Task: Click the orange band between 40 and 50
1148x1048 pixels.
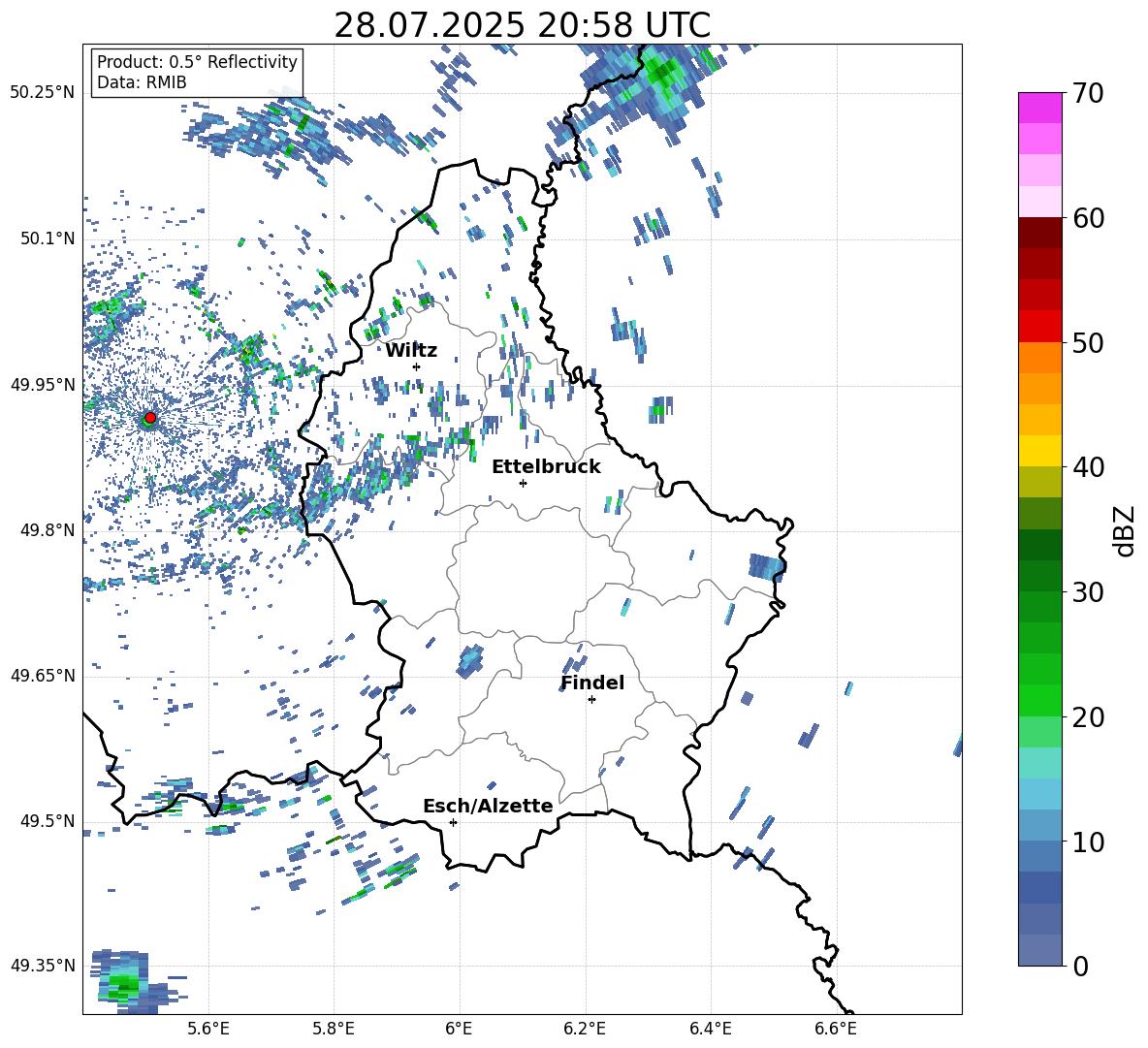Action: 1040,358
